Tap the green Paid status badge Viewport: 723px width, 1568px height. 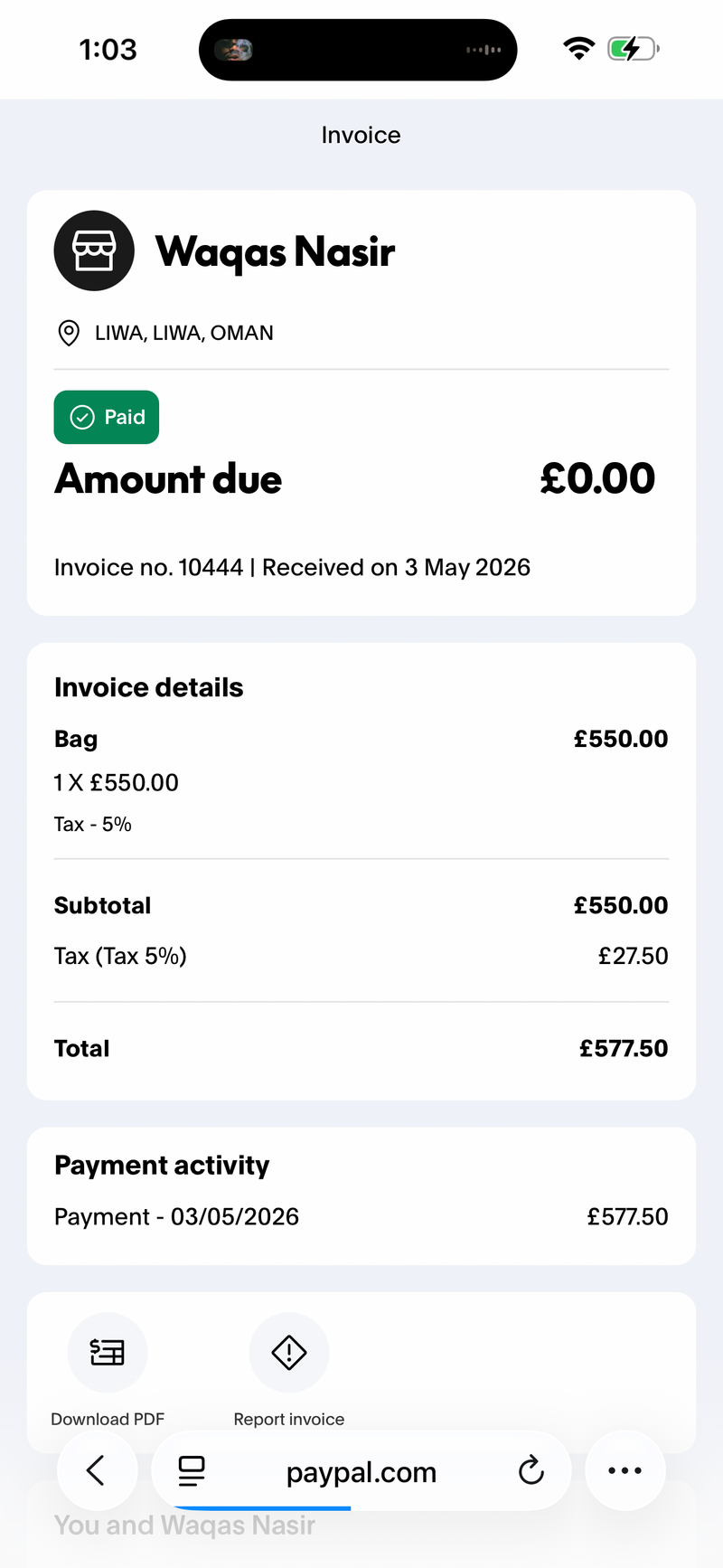pyautogui.click(x=107, y=417)
